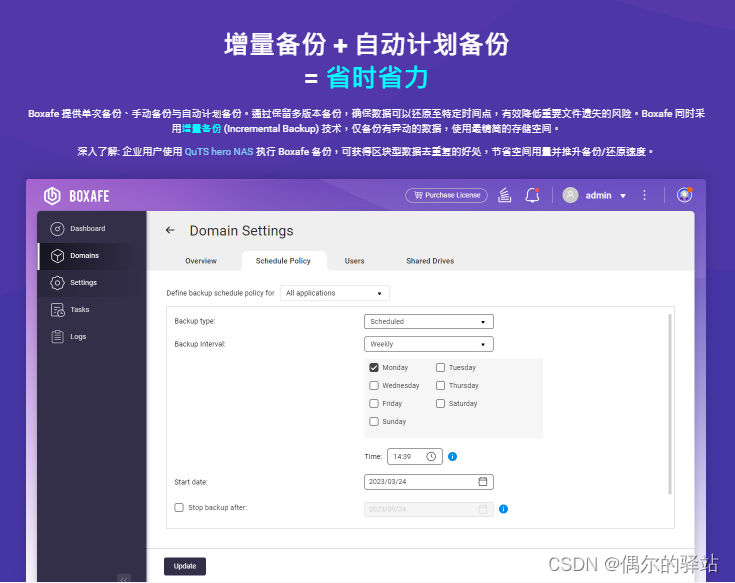Expand the admin account dropdown arrow

pyautogui.click(x=623, y=196)
